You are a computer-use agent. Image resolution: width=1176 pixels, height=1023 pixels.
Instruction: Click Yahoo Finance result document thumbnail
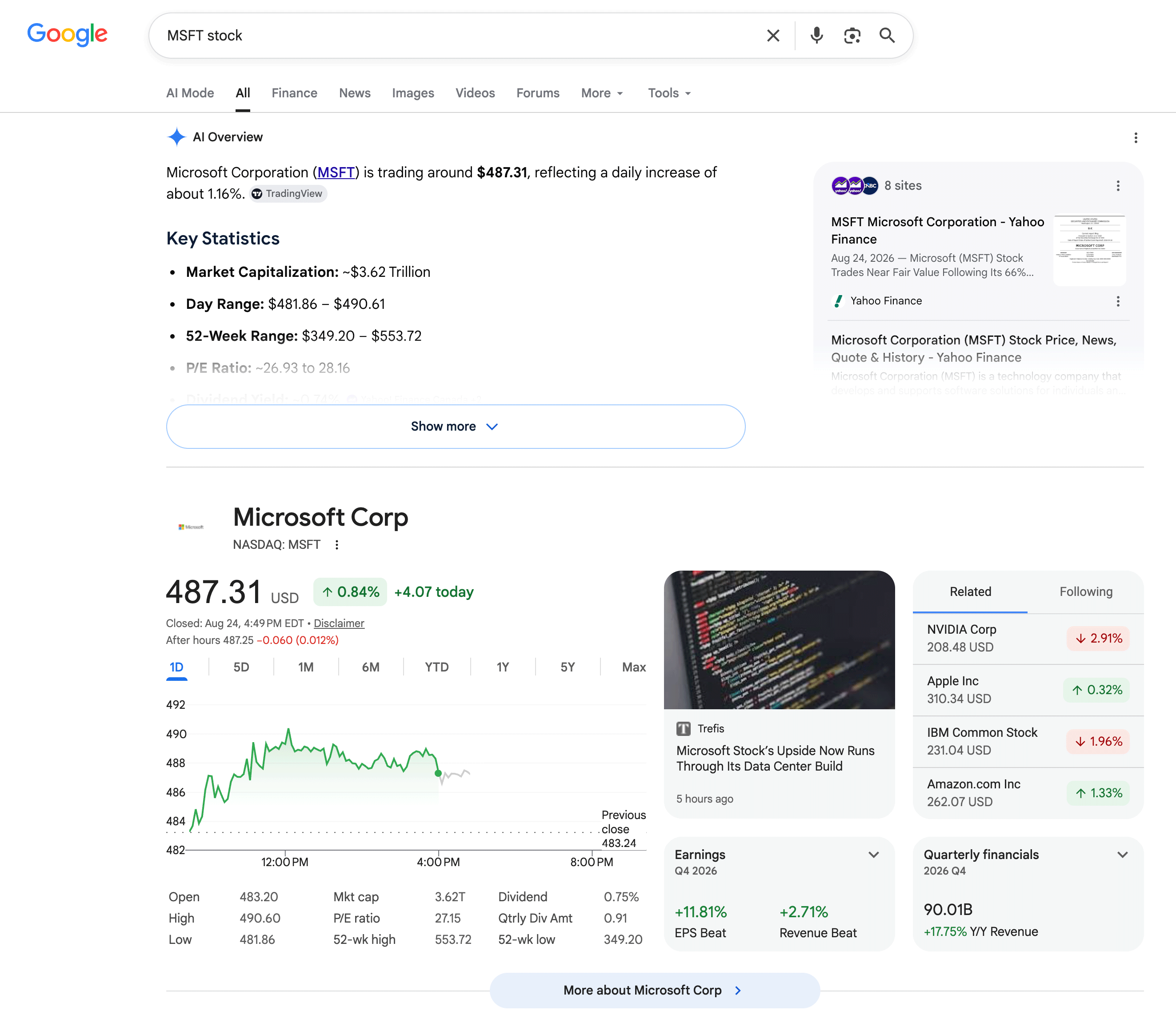1089,249
